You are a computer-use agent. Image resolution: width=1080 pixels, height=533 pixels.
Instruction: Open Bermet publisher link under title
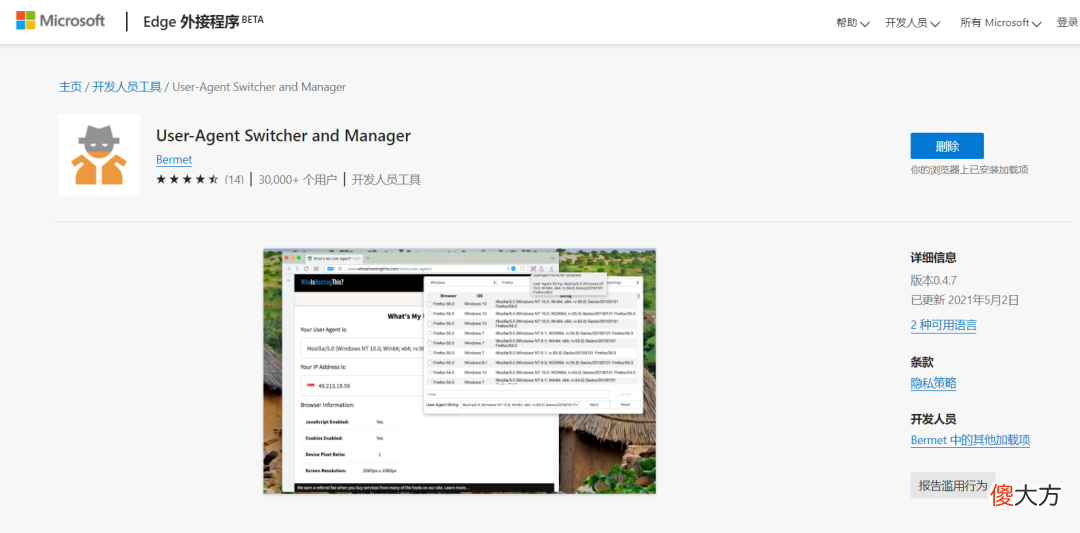click(x=174, y=159)
